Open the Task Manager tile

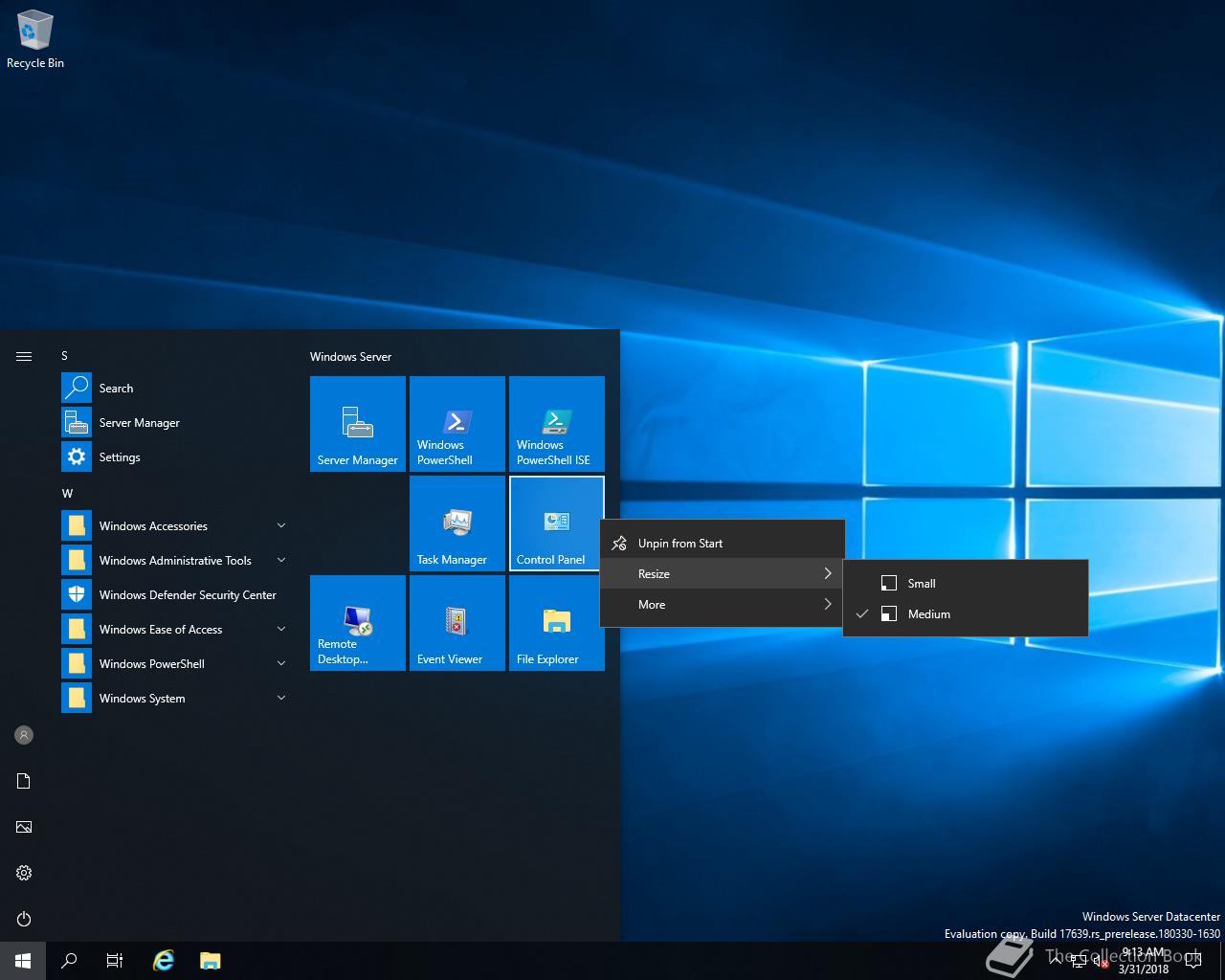point(457,523)
